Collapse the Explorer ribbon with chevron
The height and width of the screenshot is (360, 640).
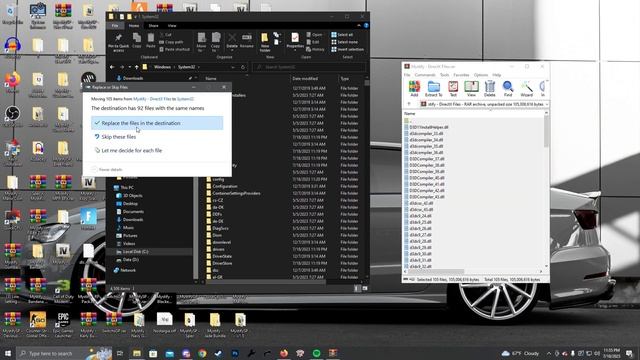[359, 25]
